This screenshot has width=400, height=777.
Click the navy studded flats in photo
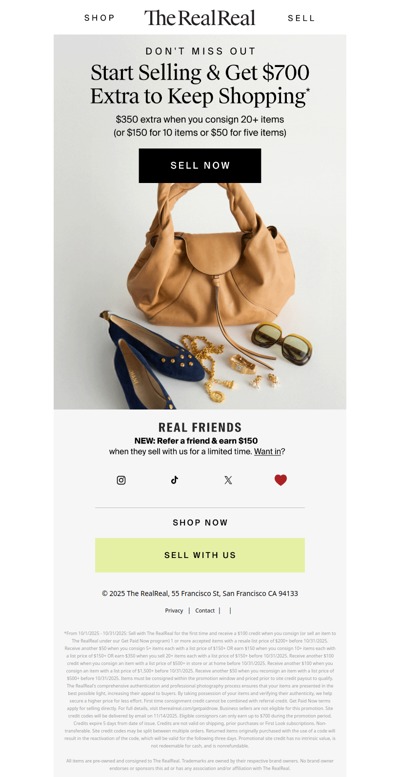pyautogui.click(x=151, y=359)
